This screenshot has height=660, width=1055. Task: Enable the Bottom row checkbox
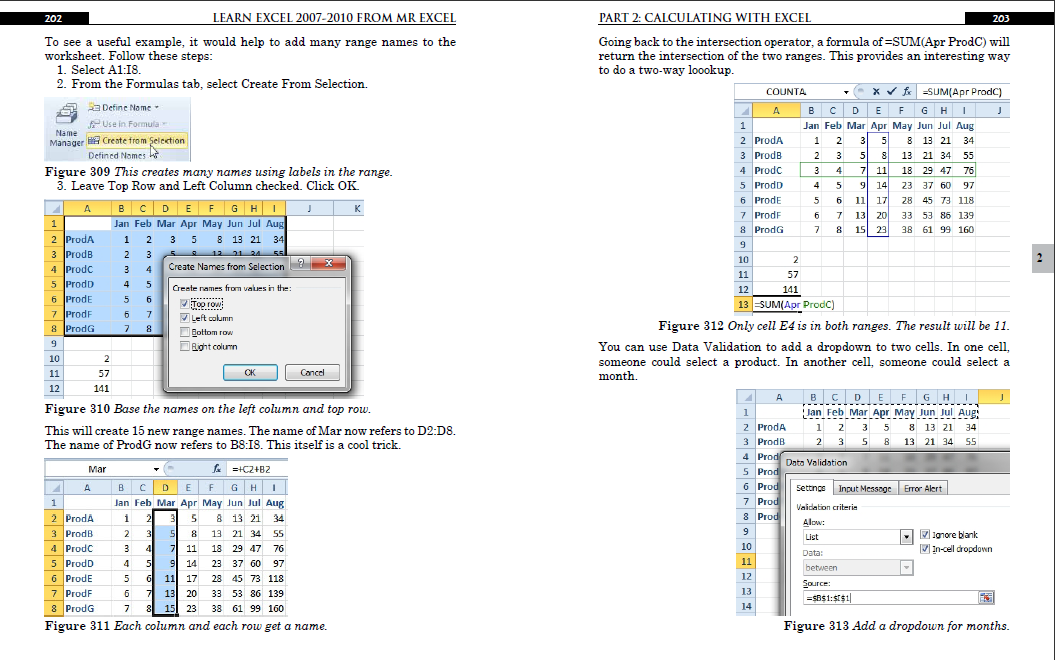[185, 331]
